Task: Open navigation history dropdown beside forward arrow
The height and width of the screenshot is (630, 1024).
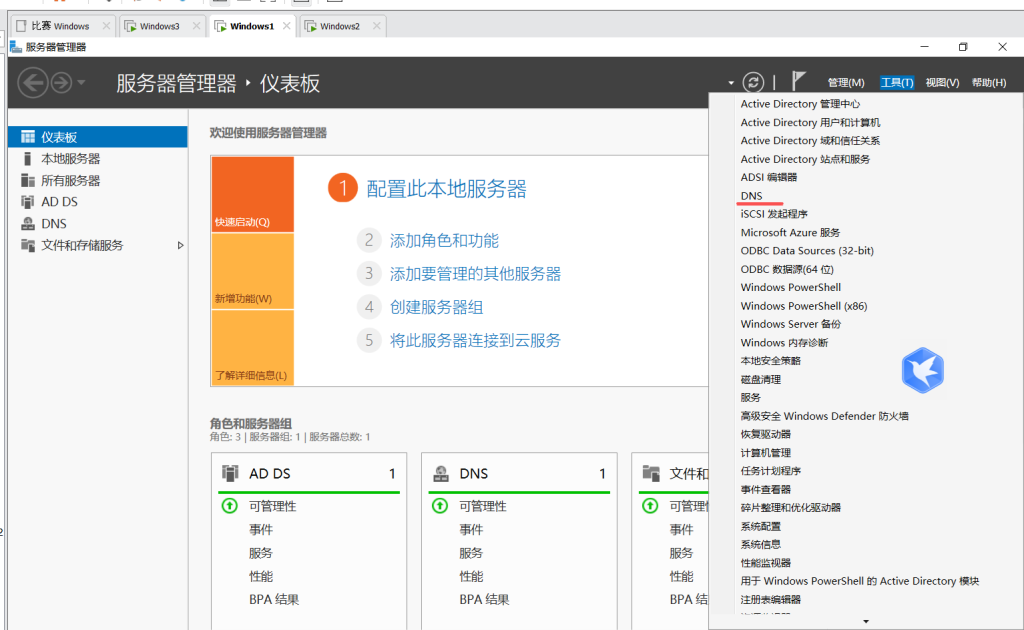Action: click(81, 83)
